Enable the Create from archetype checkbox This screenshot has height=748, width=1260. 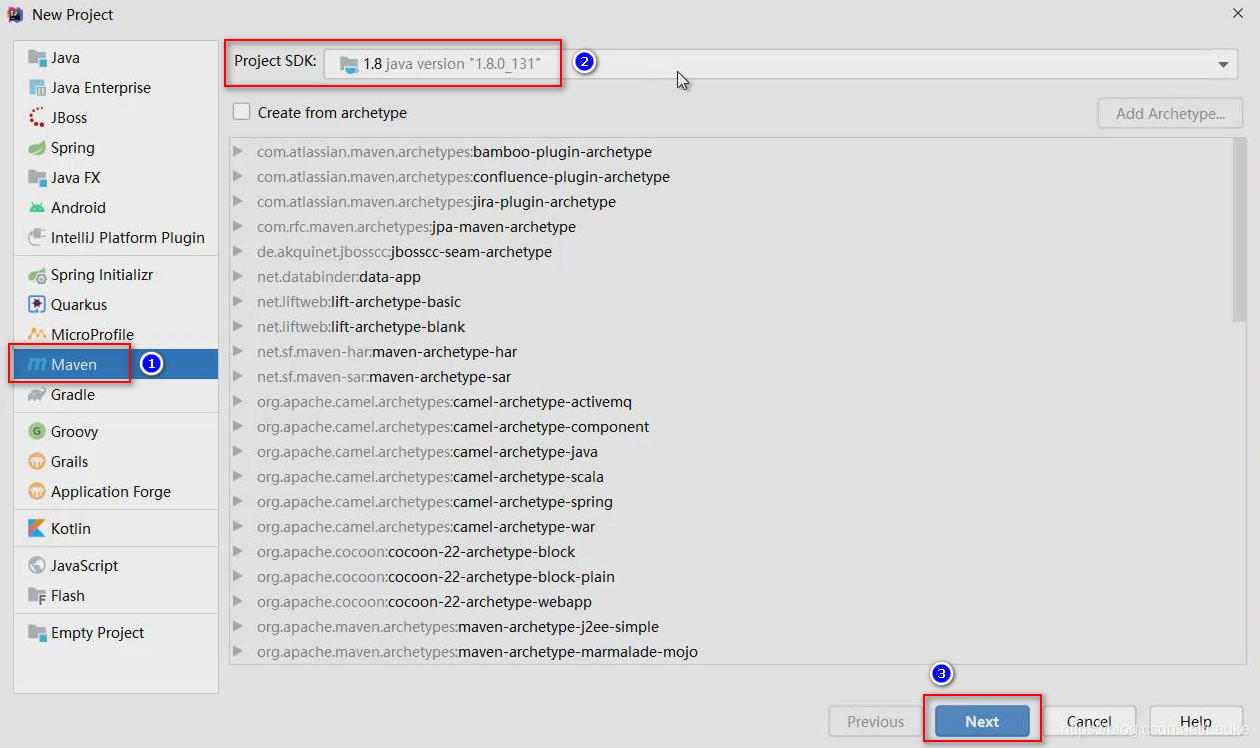[x=241, y=112]
